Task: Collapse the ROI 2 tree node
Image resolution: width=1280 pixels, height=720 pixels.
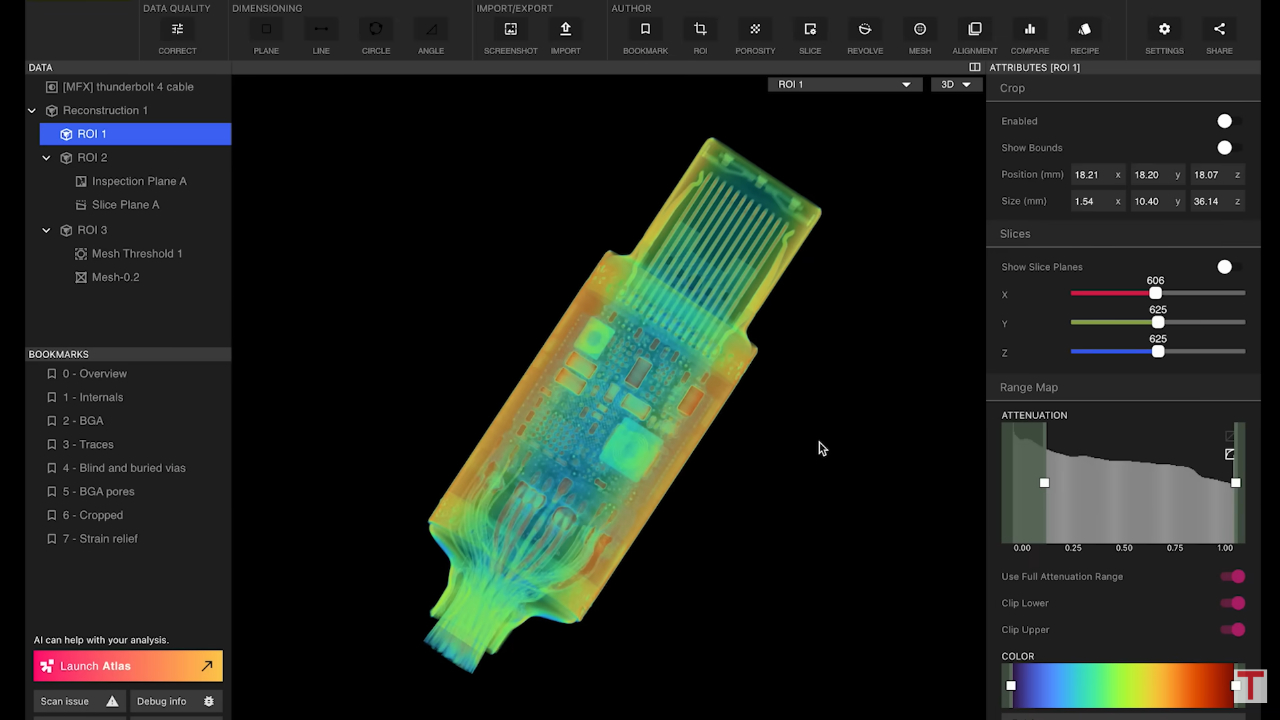Action: [x=46, y=158]
